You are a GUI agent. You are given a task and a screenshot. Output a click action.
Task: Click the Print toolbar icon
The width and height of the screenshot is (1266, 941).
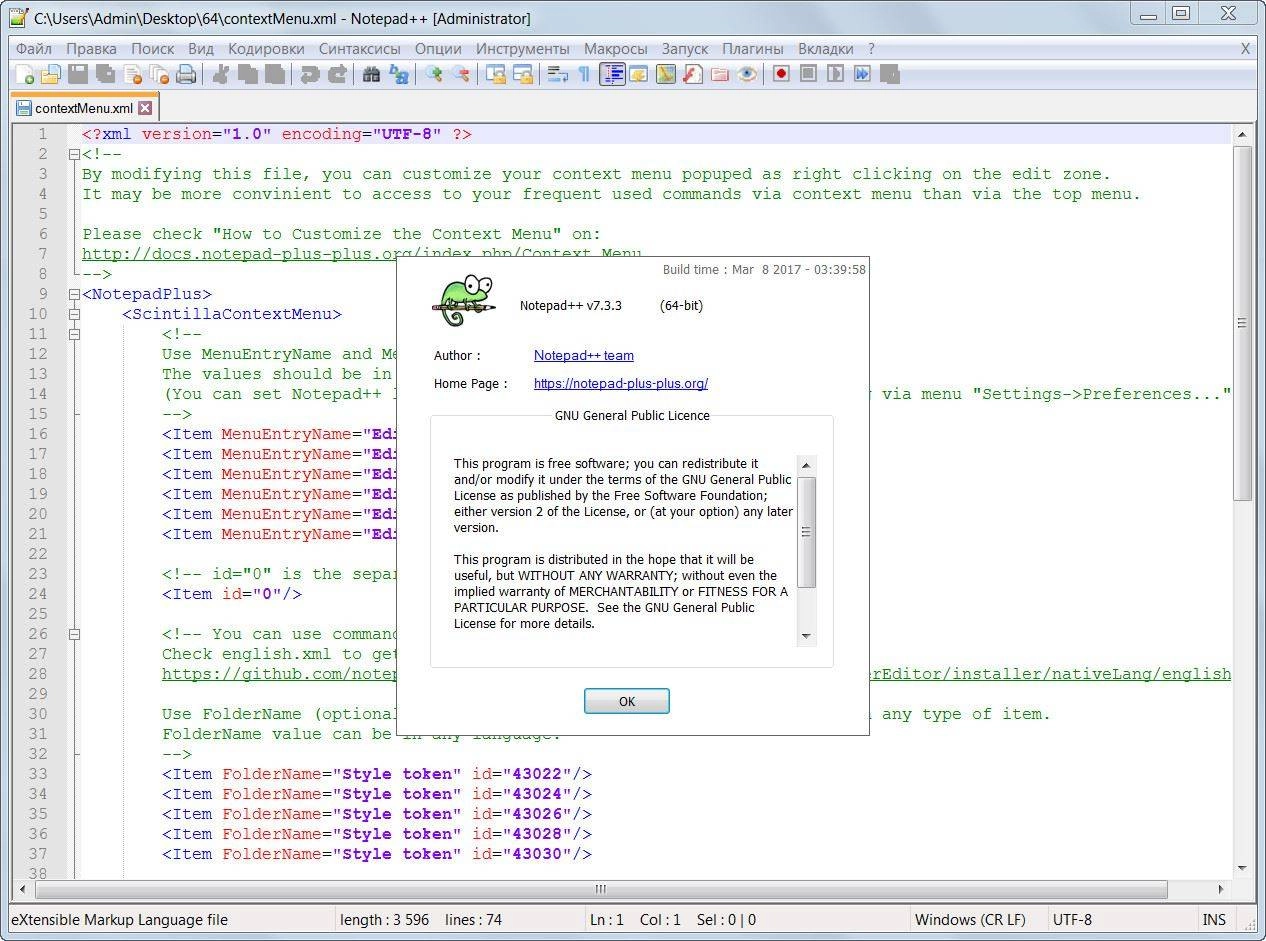click(x=186, y=74)
